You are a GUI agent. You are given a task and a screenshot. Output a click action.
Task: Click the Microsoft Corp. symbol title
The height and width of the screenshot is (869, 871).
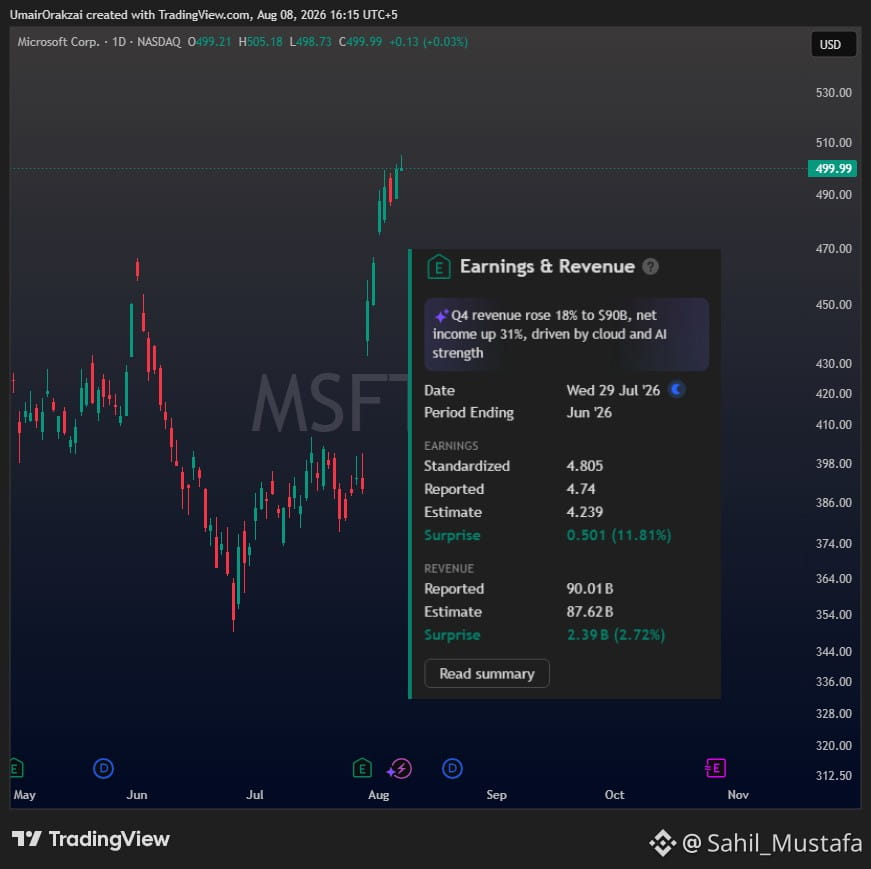(58, 42)
